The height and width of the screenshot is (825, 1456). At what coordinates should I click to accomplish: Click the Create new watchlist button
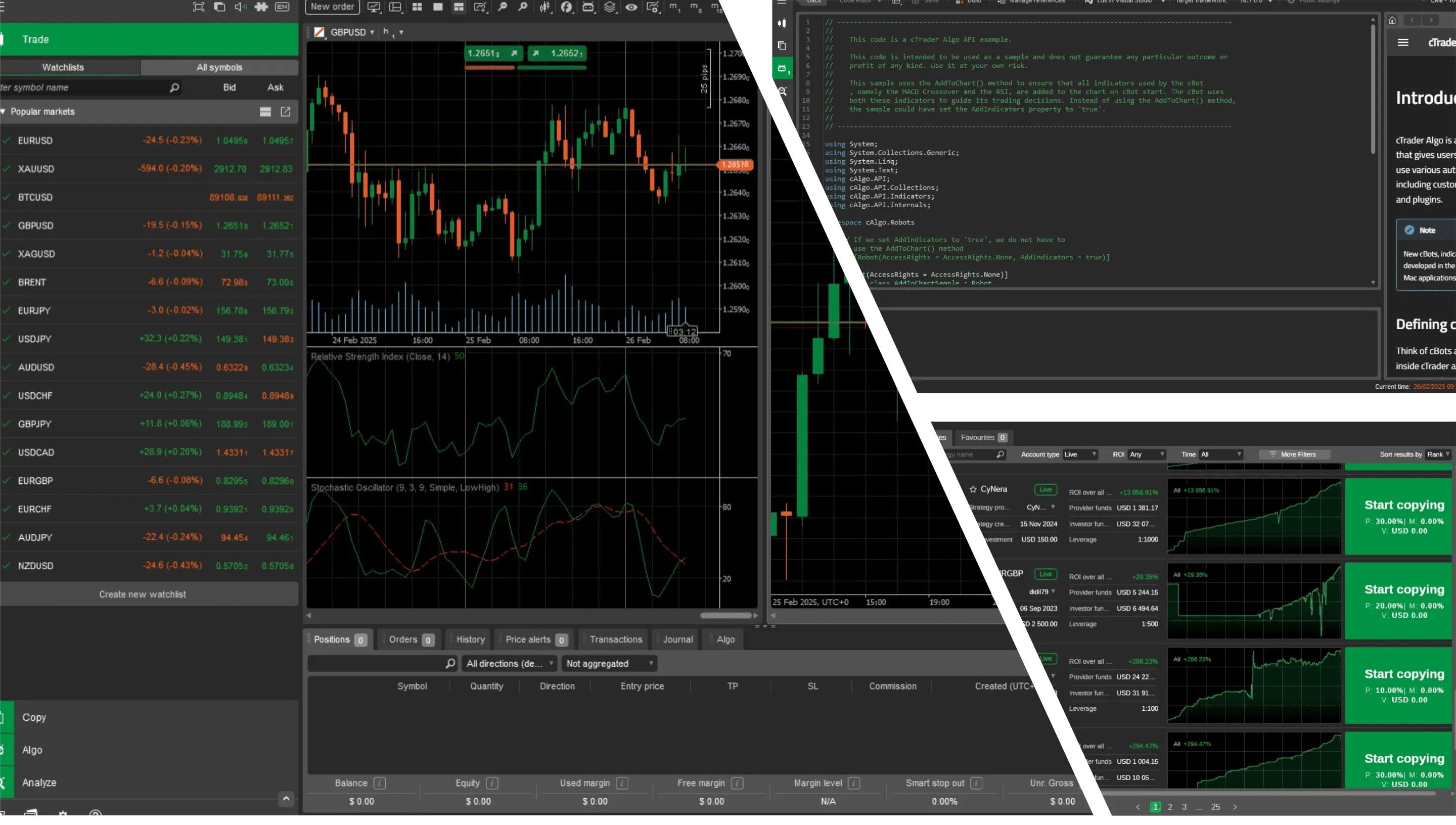tap(149, 594)
